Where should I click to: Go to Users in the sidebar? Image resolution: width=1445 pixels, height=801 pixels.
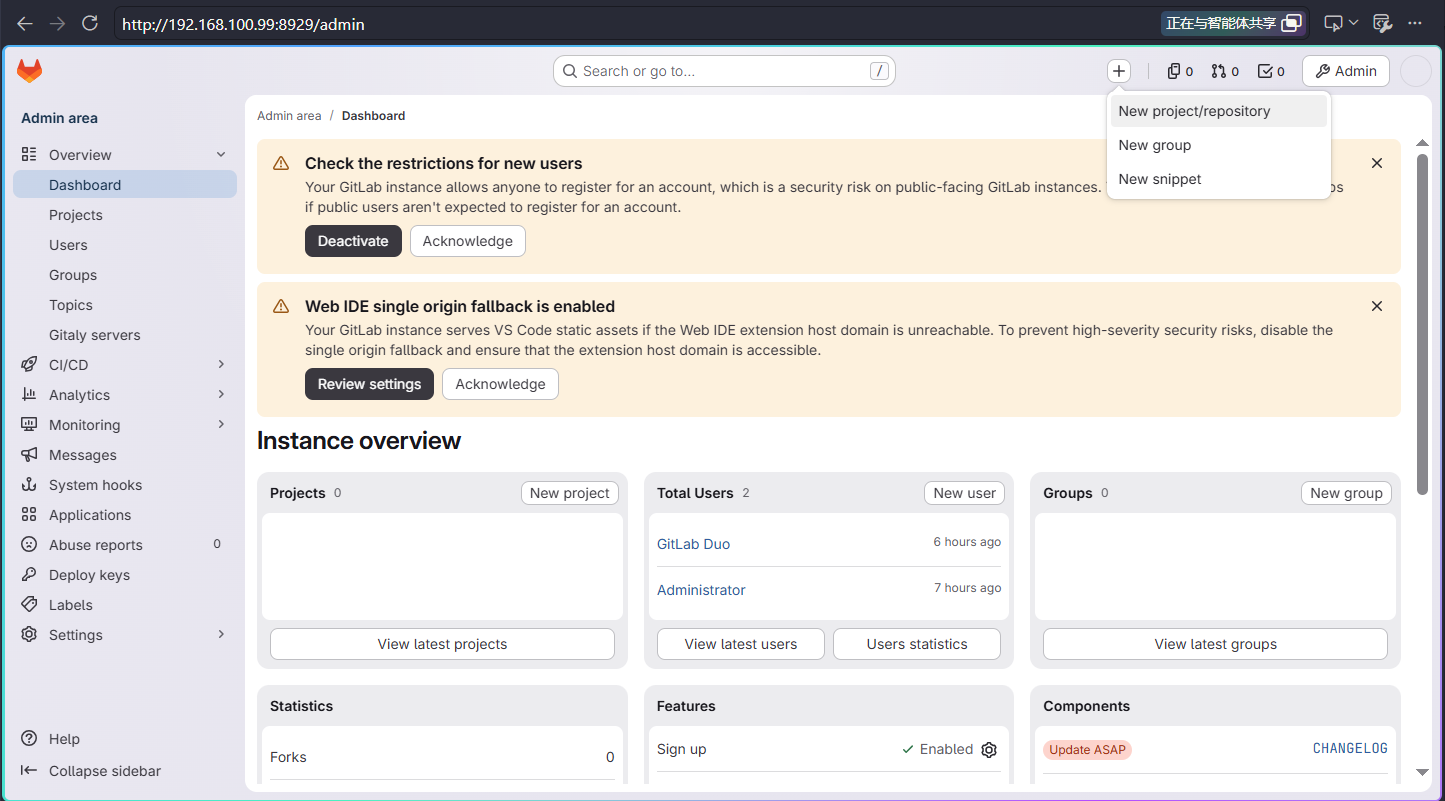tap(125, 245)
